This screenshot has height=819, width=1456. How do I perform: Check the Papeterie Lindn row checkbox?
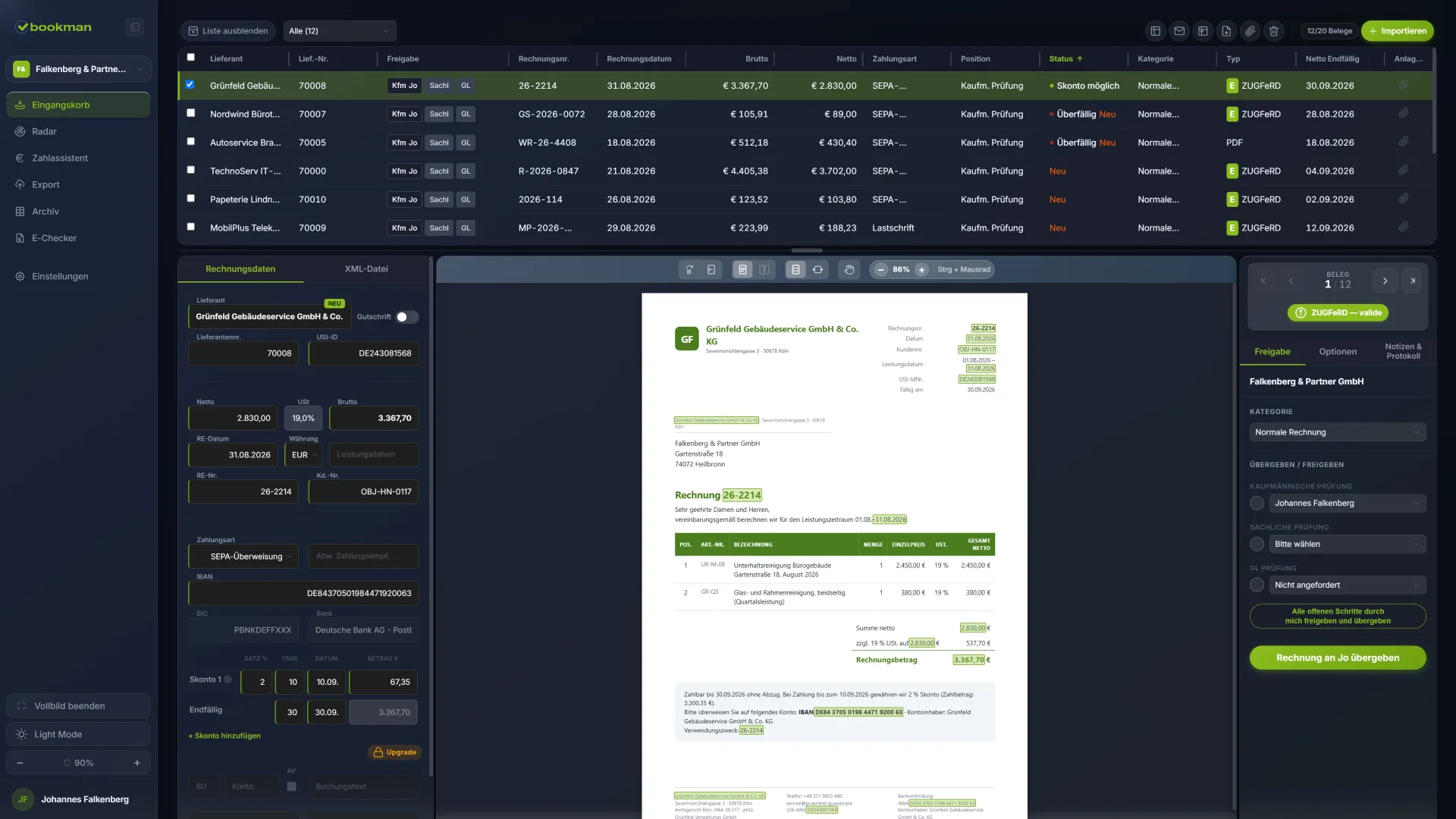(x=191, y=198)
